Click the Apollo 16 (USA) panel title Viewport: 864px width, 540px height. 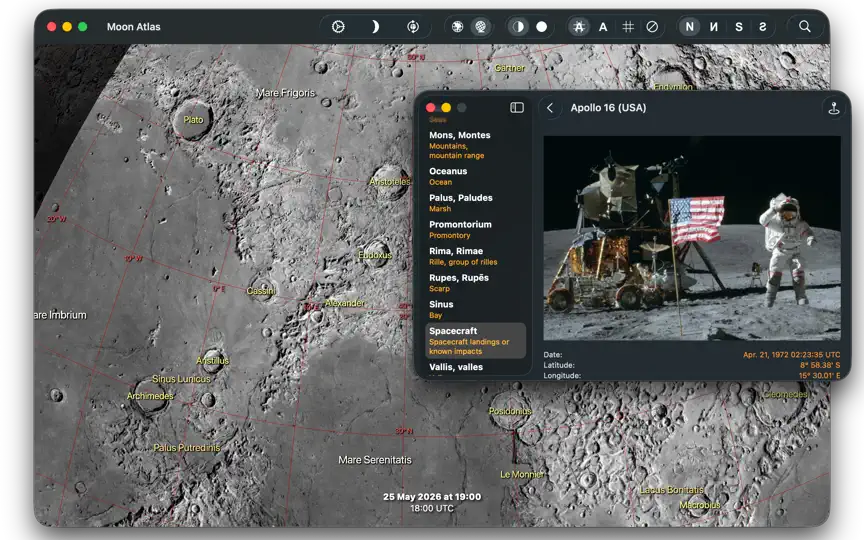click(608, 108)
